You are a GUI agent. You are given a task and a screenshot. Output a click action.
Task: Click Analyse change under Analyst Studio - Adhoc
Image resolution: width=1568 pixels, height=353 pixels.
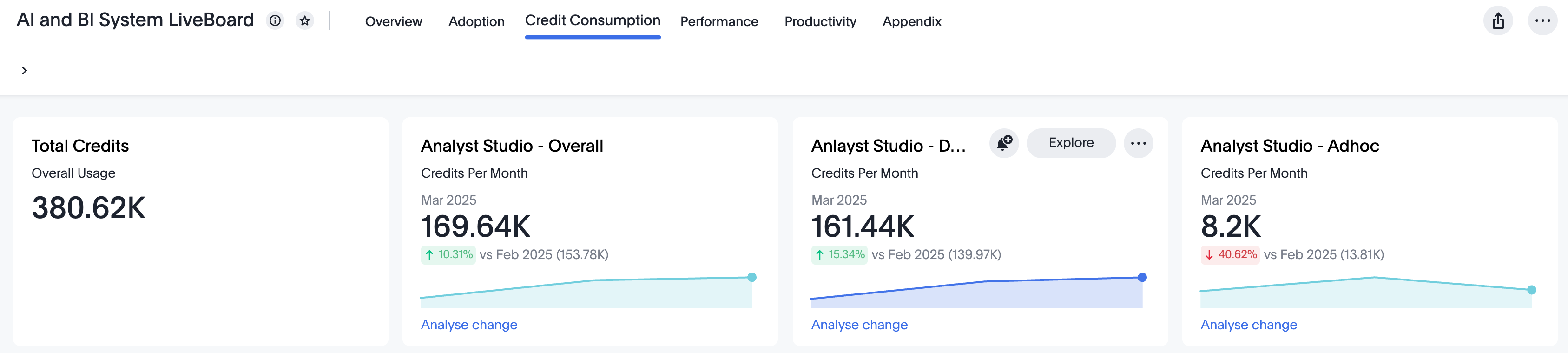1248,325
